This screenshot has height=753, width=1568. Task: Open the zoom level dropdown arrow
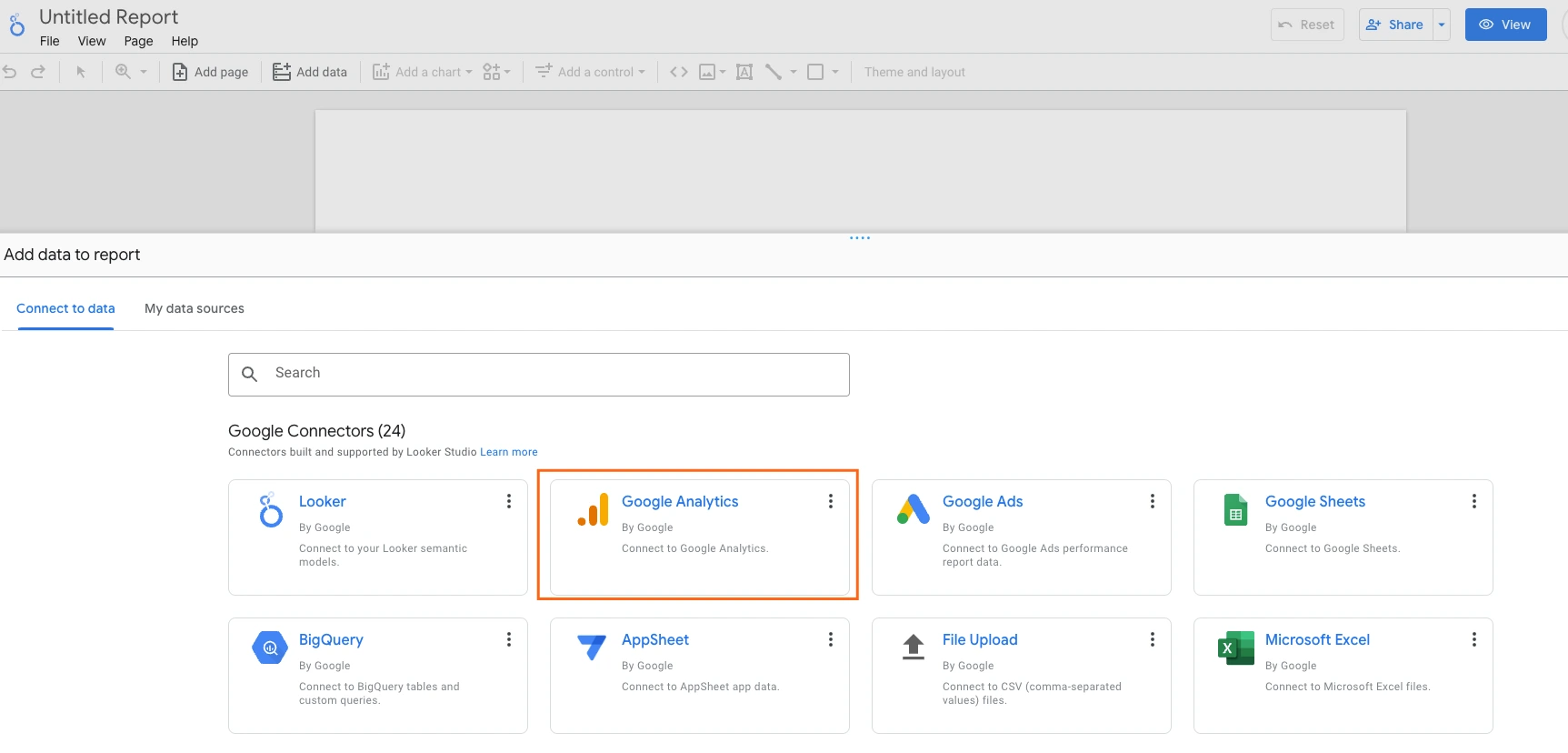[144, 72]
